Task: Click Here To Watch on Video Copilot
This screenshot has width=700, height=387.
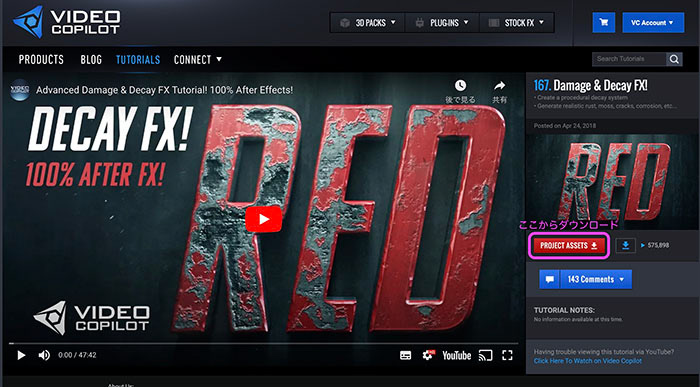Action: pos(588,361)
